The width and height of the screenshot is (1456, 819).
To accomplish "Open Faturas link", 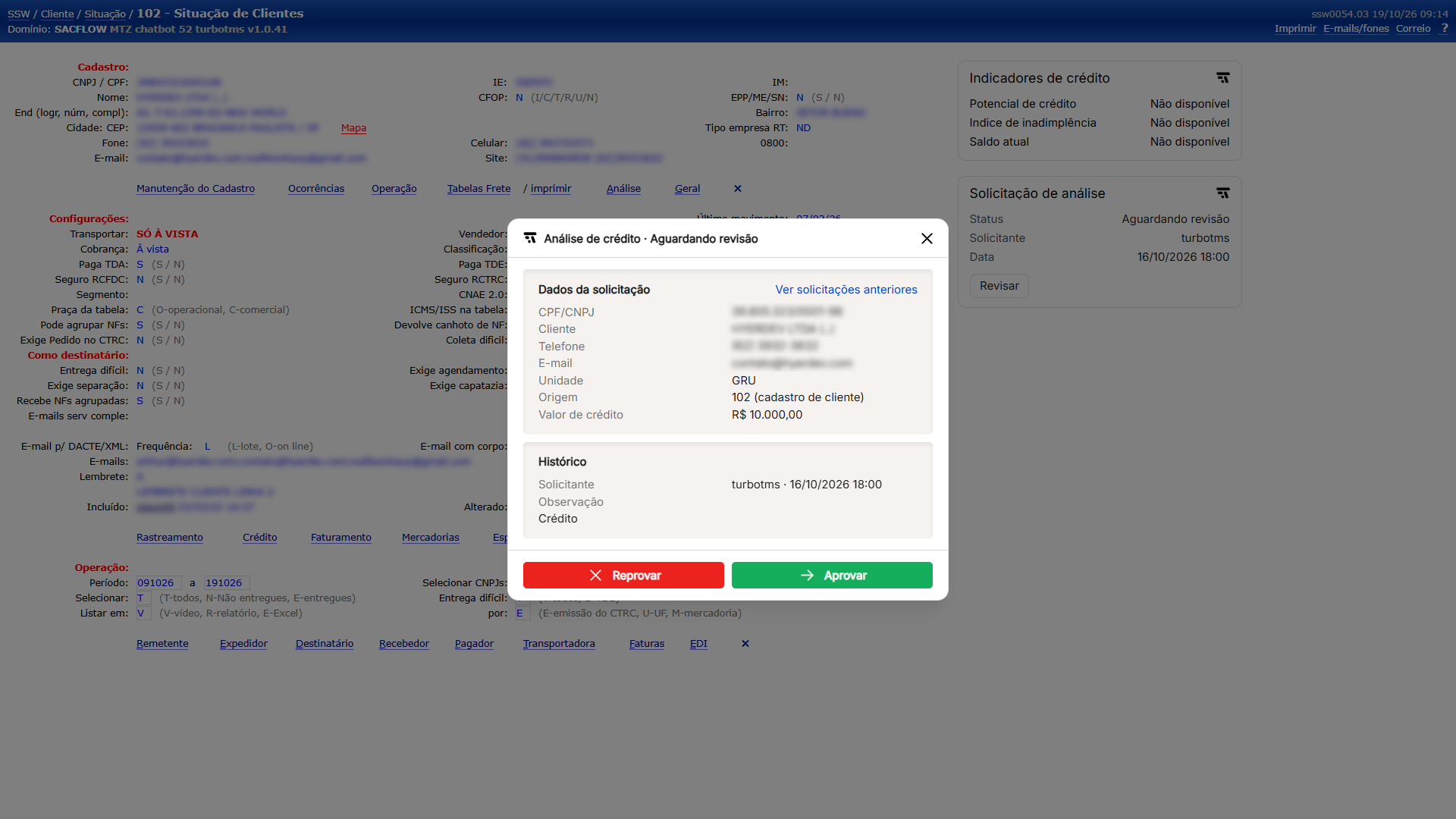I will click(647, 644).
